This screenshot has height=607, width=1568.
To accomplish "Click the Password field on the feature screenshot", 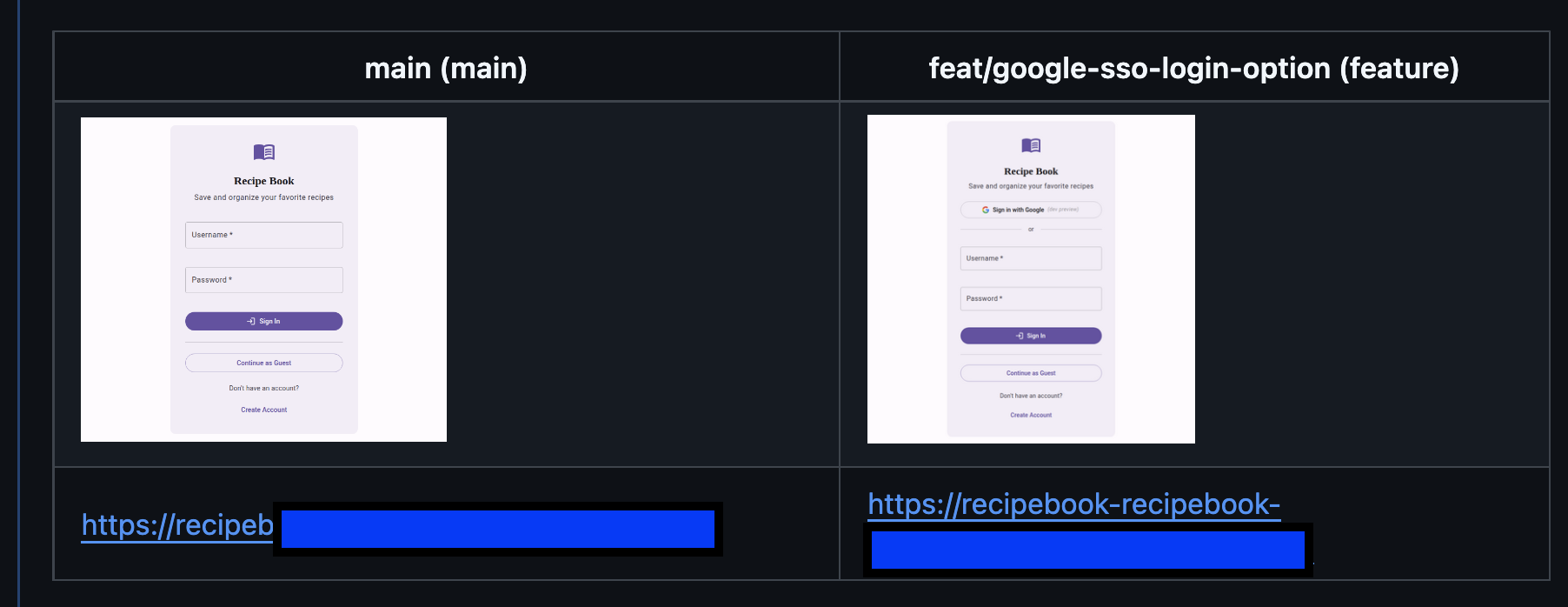I will [x=1030, y=298].
